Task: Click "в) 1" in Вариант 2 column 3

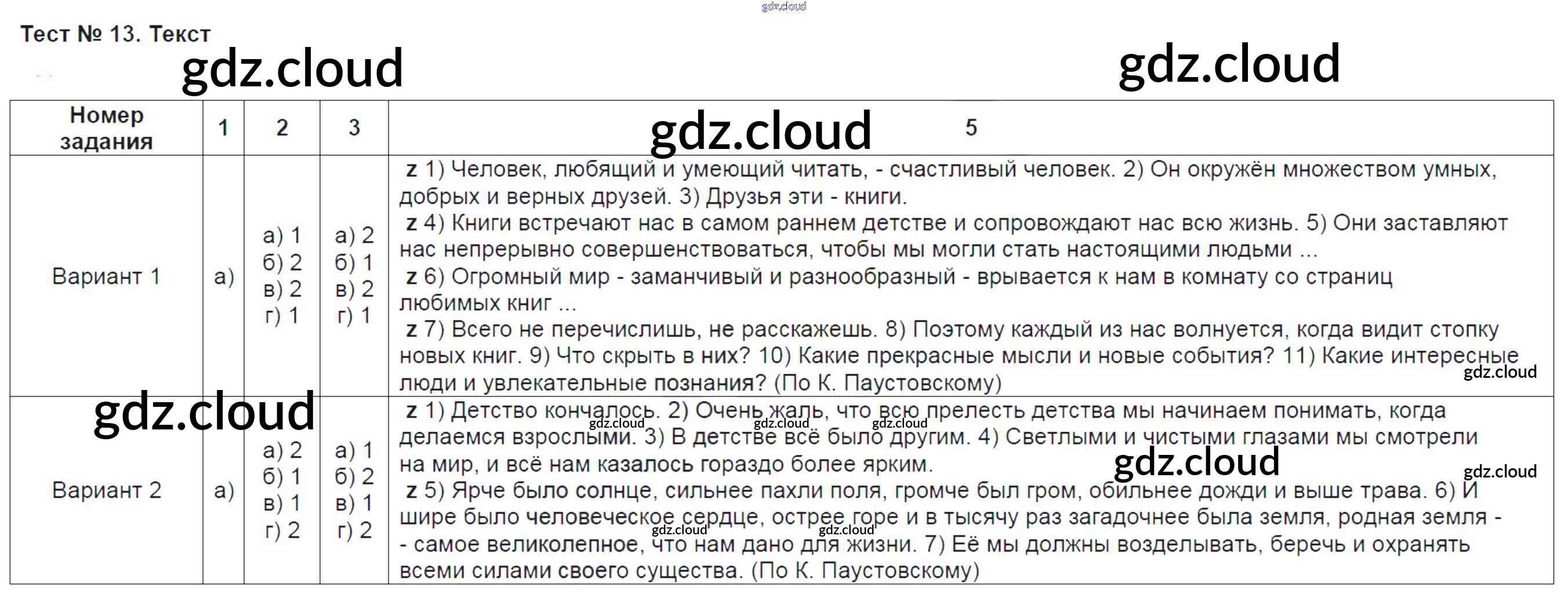Action: click(x=354, y=504)
